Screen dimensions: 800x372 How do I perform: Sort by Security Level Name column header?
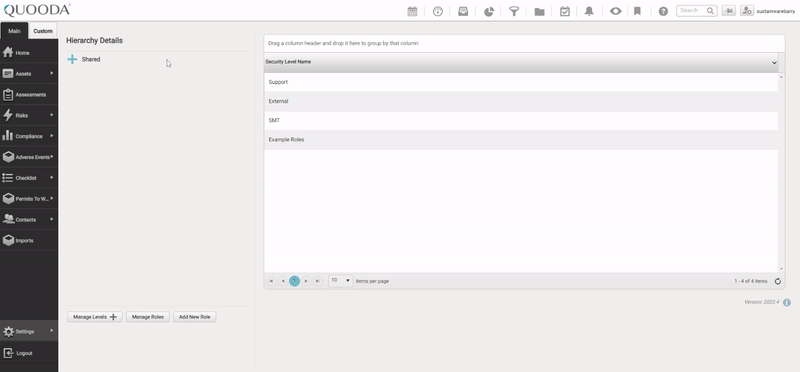288,62
